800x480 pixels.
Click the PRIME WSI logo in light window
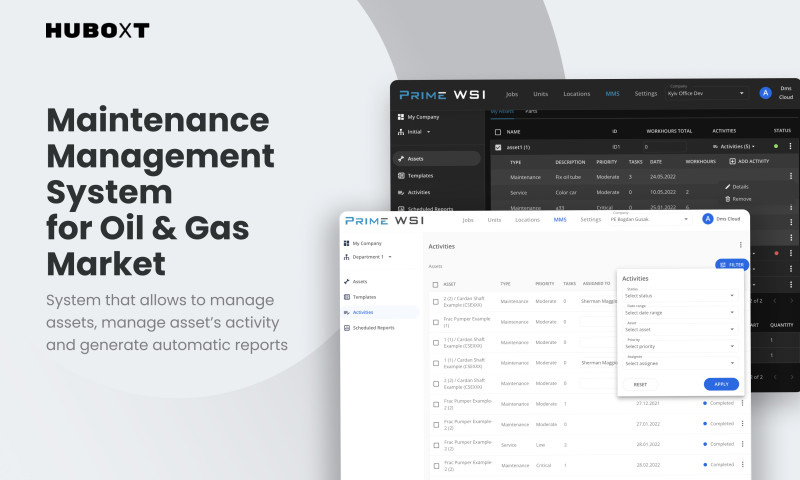pyautogui.click(x=384, y=220)
